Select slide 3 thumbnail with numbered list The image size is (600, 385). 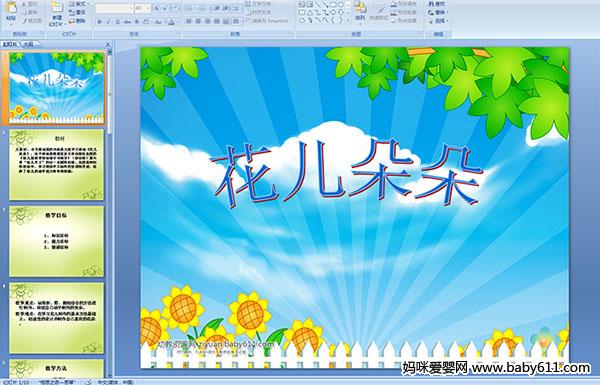tap(56, 241)
